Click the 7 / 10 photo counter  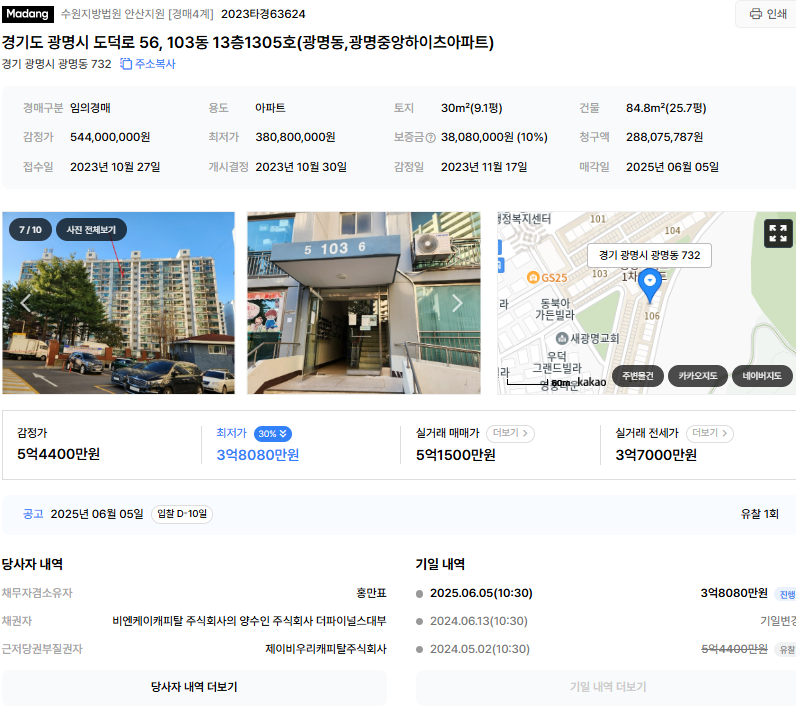click(x=30, y=230)
